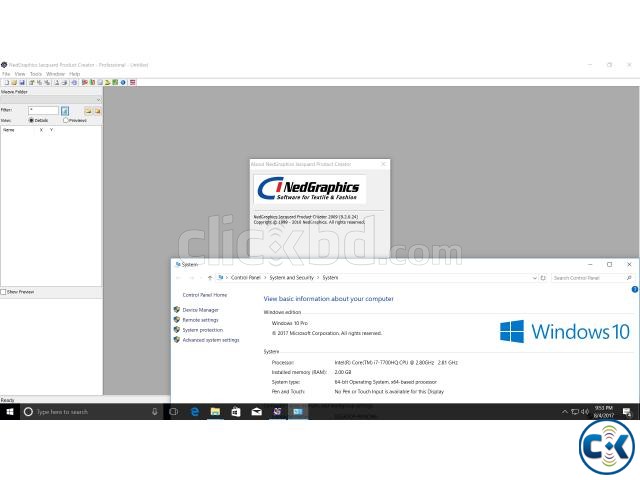Click the Type here to search taskbar box

pos(89,412)
